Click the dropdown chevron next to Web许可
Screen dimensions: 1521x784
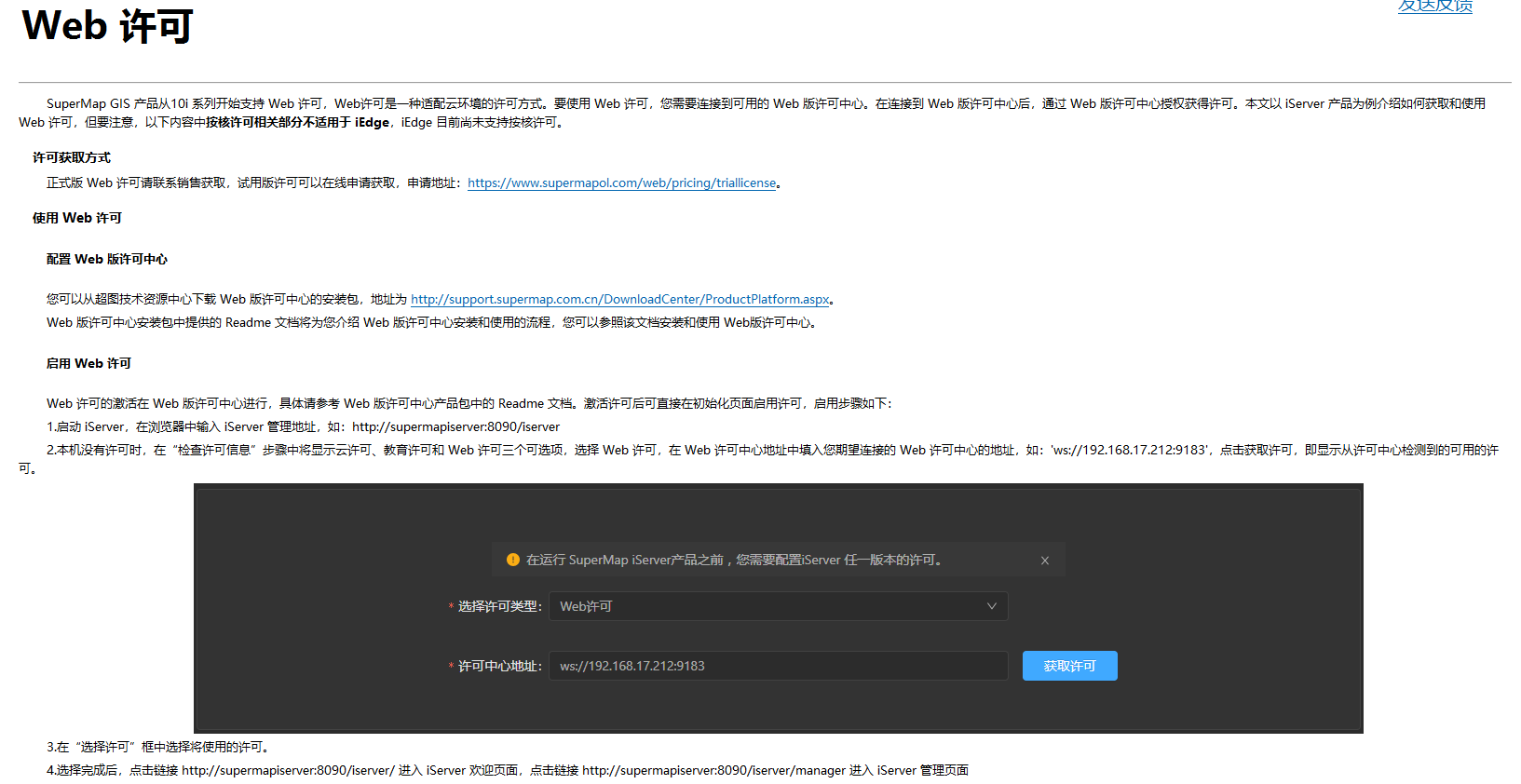(x=991, y=606)
